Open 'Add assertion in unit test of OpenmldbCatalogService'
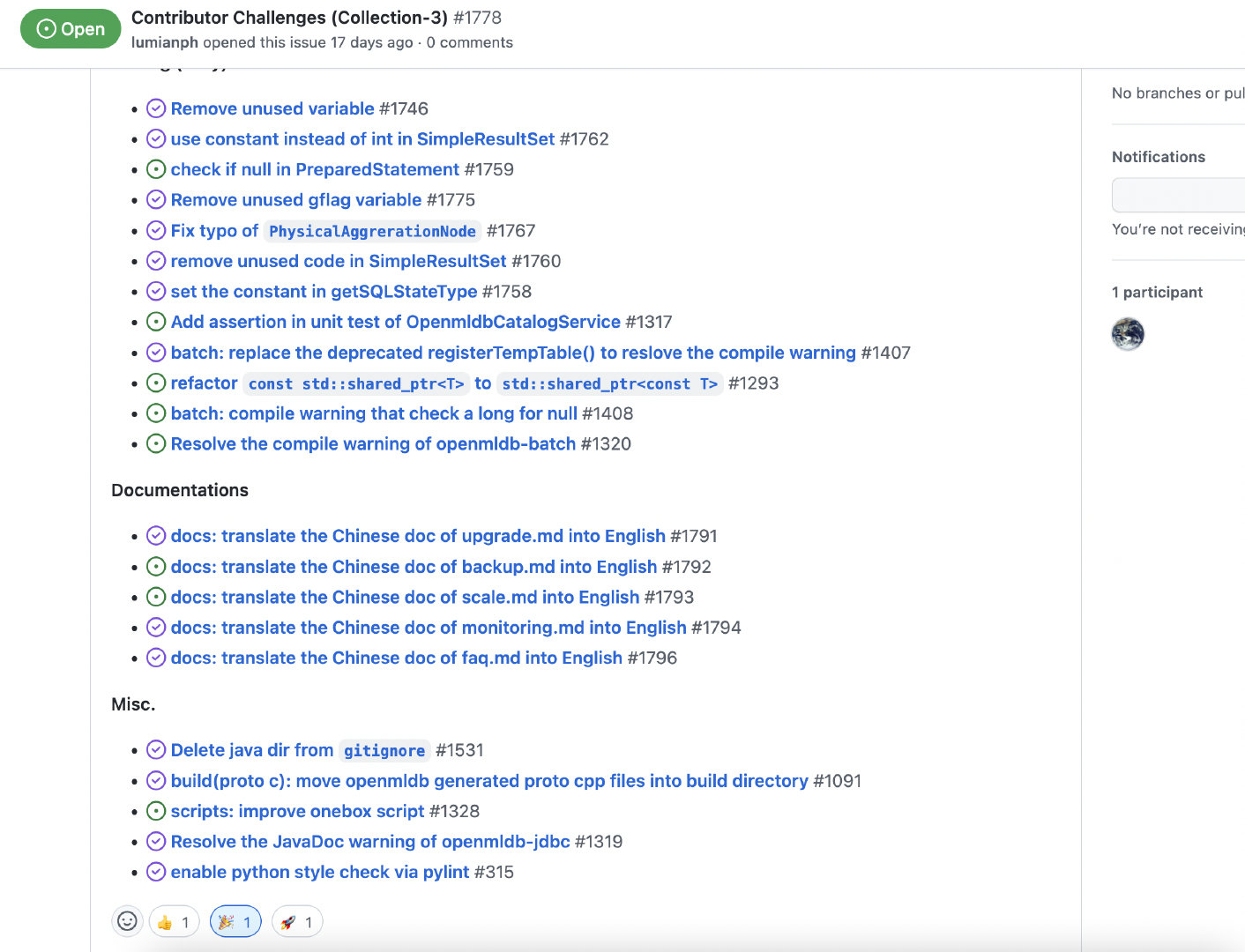The height and width of the screenshot is (952, 1245). 396,322
